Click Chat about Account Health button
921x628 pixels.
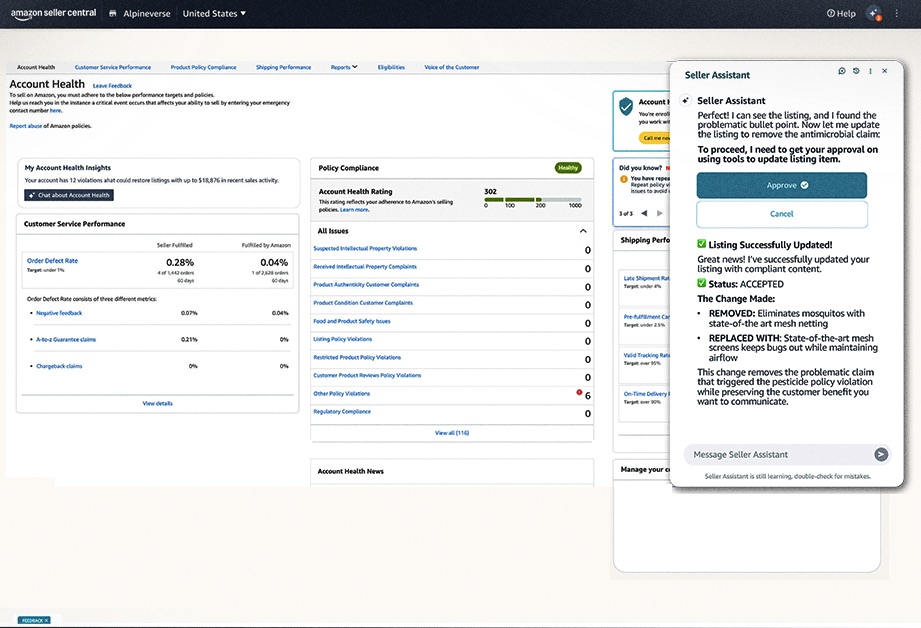pos(69,195)
